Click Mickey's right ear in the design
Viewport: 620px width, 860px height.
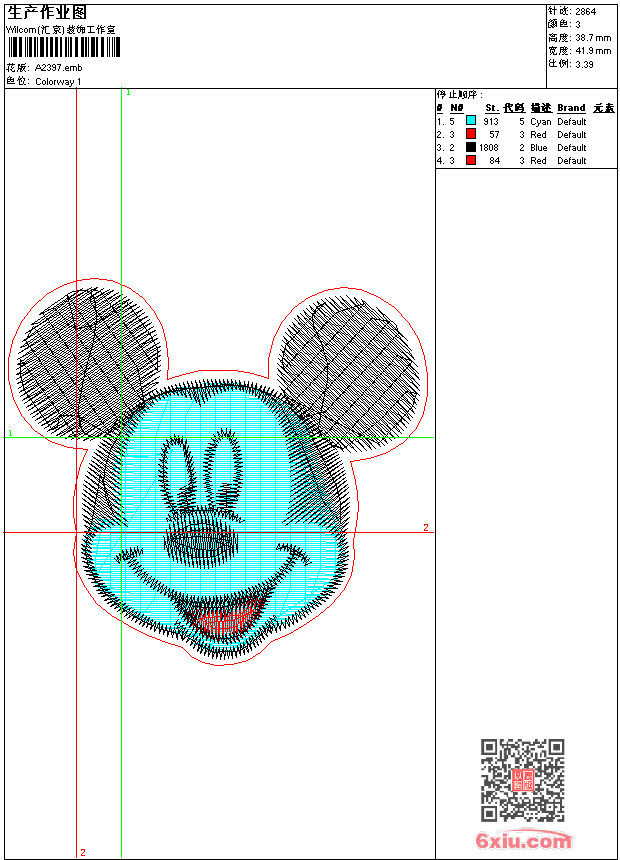point(347,365)
